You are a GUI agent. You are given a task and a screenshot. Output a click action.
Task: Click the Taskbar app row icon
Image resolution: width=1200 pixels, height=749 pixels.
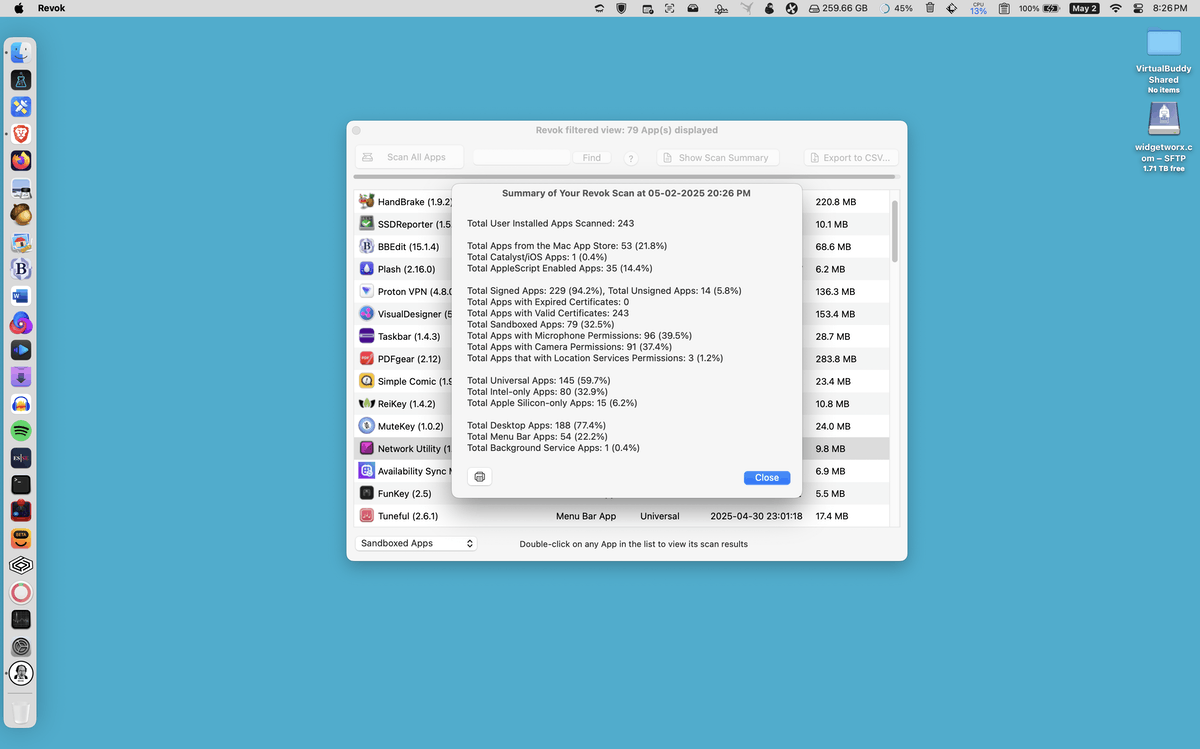click(367, 336)
